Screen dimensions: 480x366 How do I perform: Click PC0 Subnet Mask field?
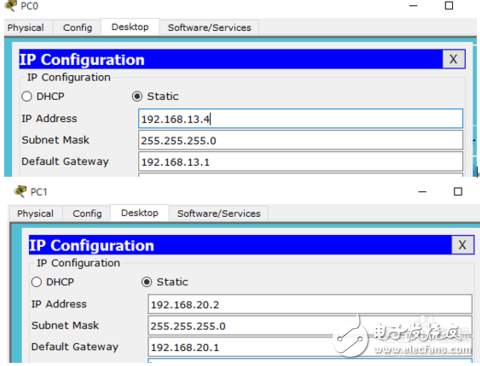(301, 140)
